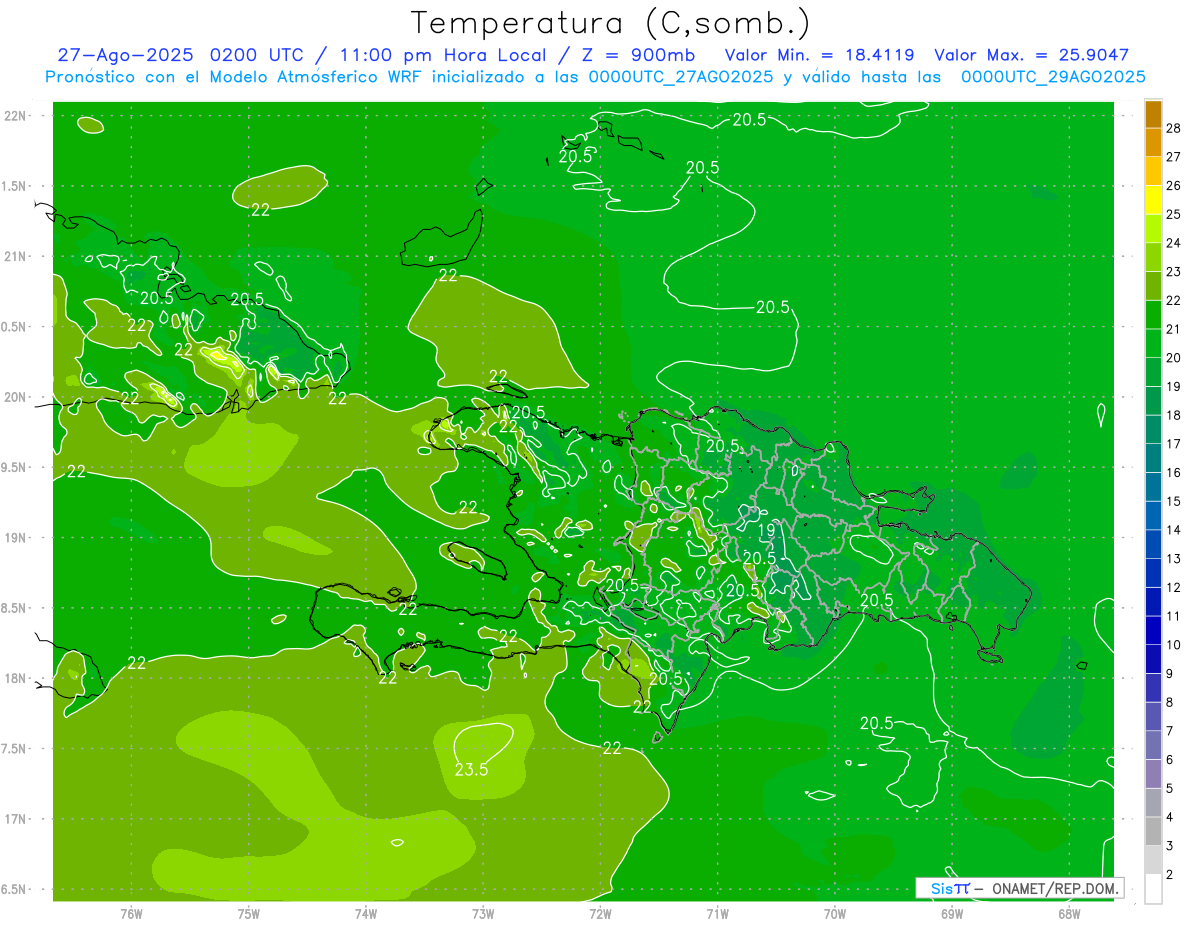Click the 76W longitude axis label
The height and width of the screenshot is (927, 1200).
coord(131,913)
